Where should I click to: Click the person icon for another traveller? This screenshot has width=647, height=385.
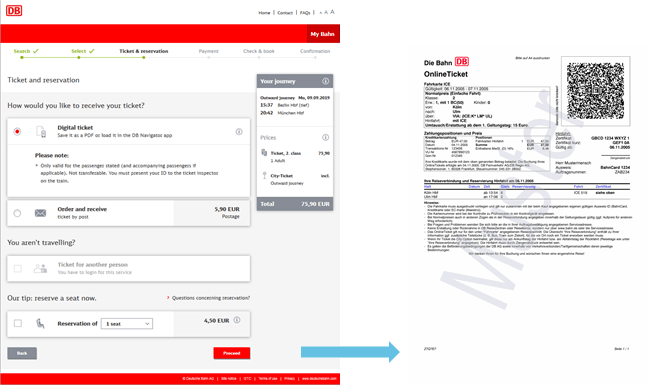[40, 268]
